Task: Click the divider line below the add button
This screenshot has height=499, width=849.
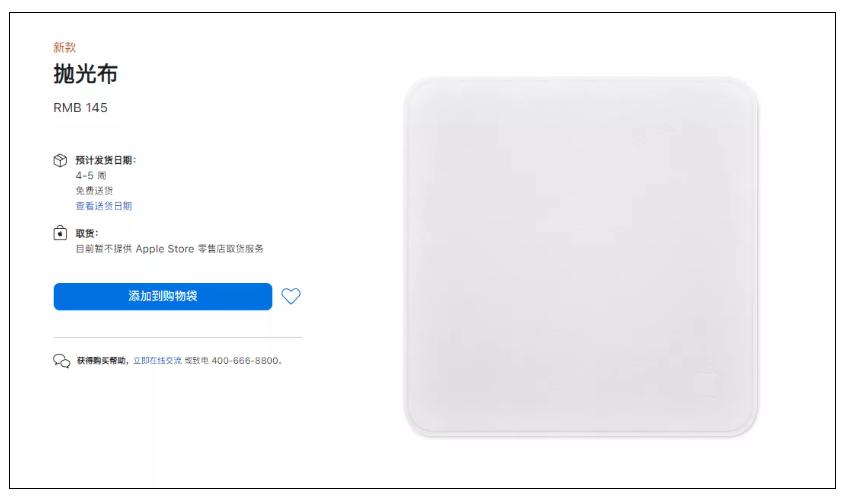Action: [x=178, y=337]
